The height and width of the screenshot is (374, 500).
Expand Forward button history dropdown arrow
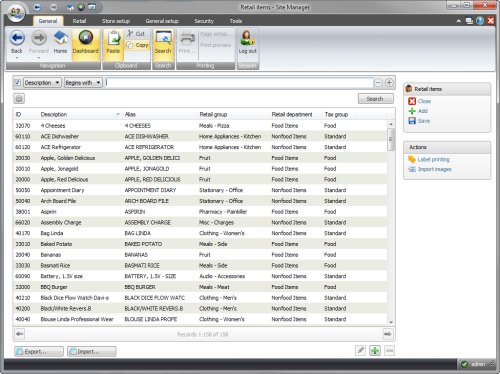tap(39, 58)
